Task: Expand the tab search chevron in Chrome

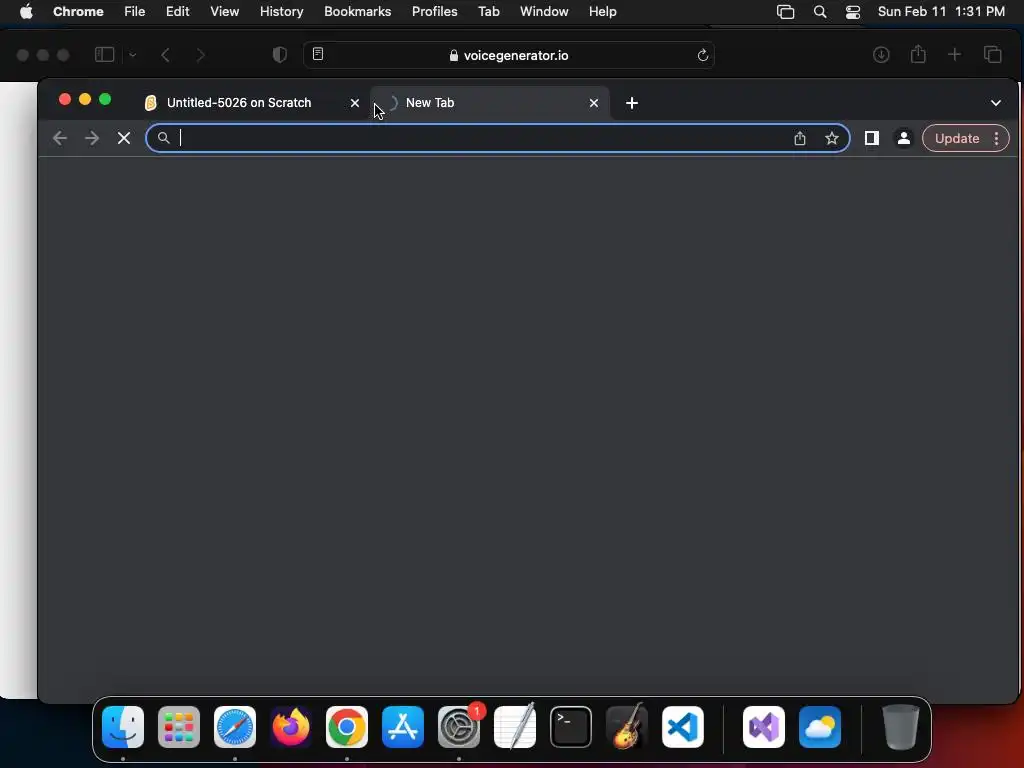Action: point(995,103)
